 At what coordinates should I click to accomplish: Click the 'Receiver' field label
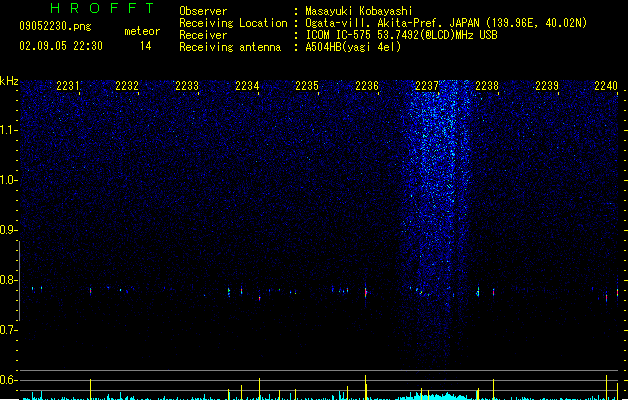click(203, 35)
